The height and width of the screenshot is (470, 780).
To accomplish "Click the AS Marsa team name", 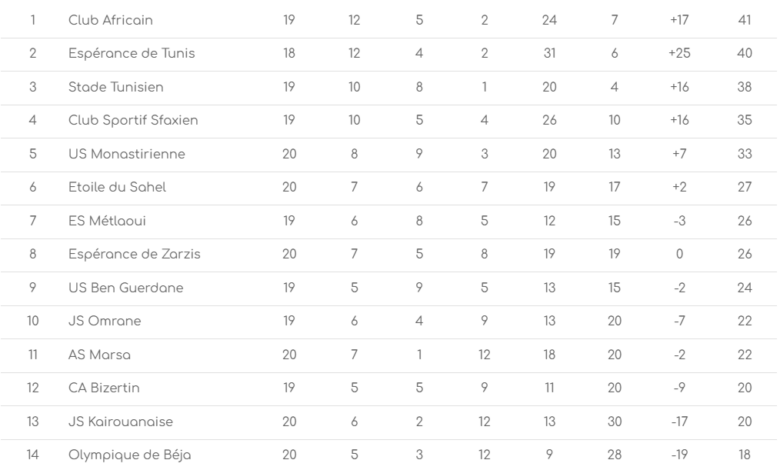I will tap(100, 355).
